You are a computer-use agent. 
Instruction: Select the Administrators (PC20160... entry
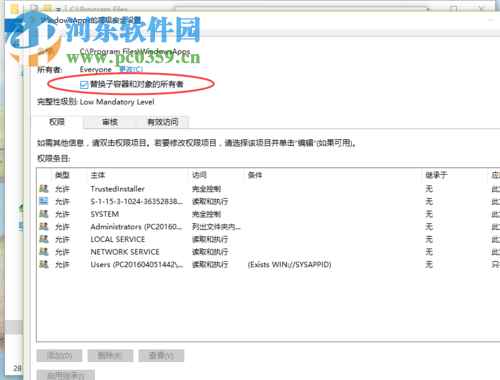(x=268, y=227)
